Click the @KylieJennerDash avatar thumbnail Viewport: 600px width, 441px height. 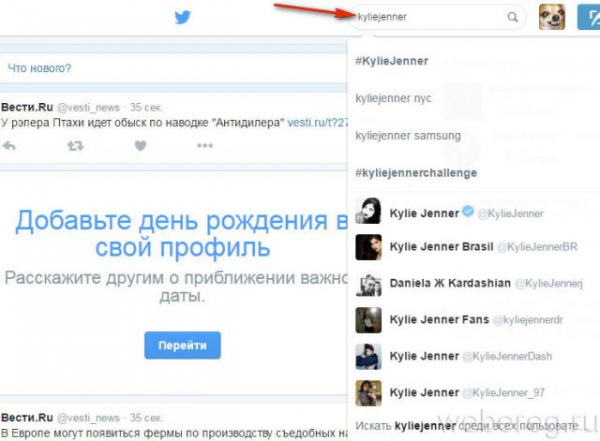point(368,356)
